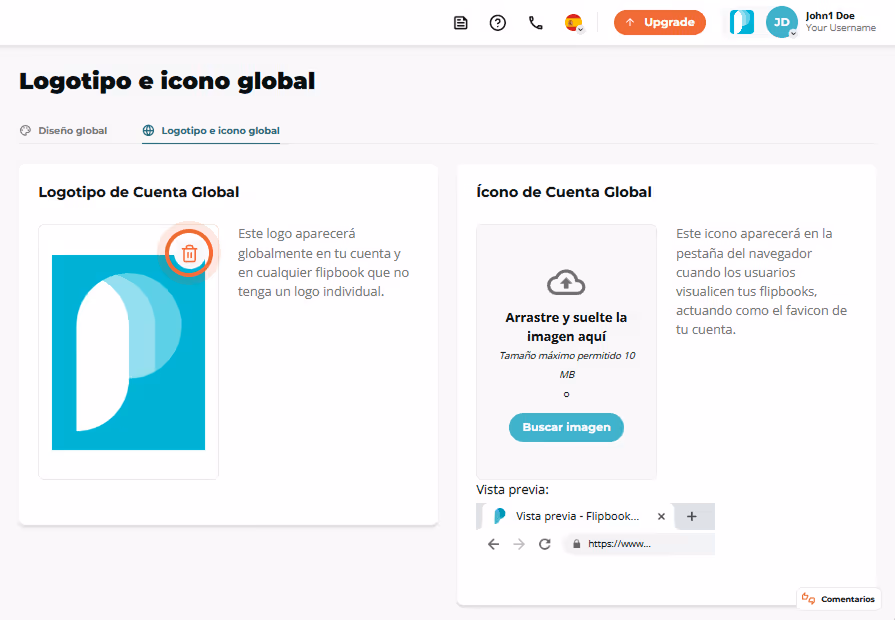895x620 pixels.
Task: Click the https URL bar in preview
Action: tap(640, 544)
